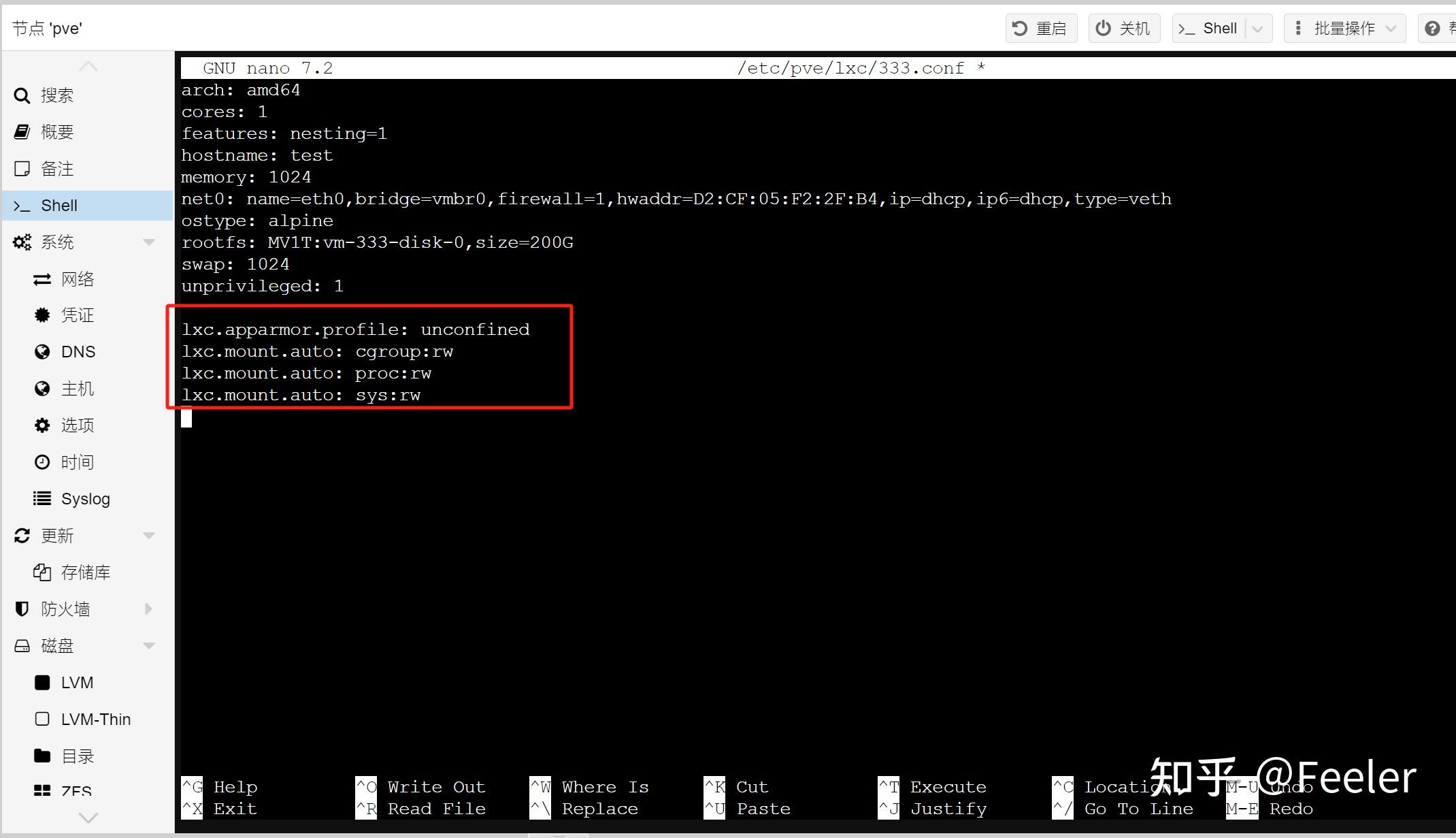Image resolution: width=1456 pixels, height=838 pixels.
Task: Click the 主机 hosts globe icon
Action: pos(42,388)
